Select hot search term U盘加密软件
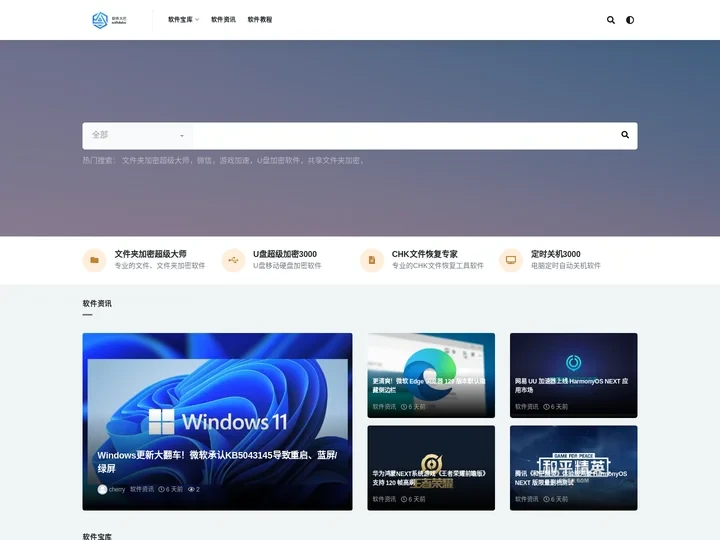Screen dimensions: 720x540 (278, 161)
